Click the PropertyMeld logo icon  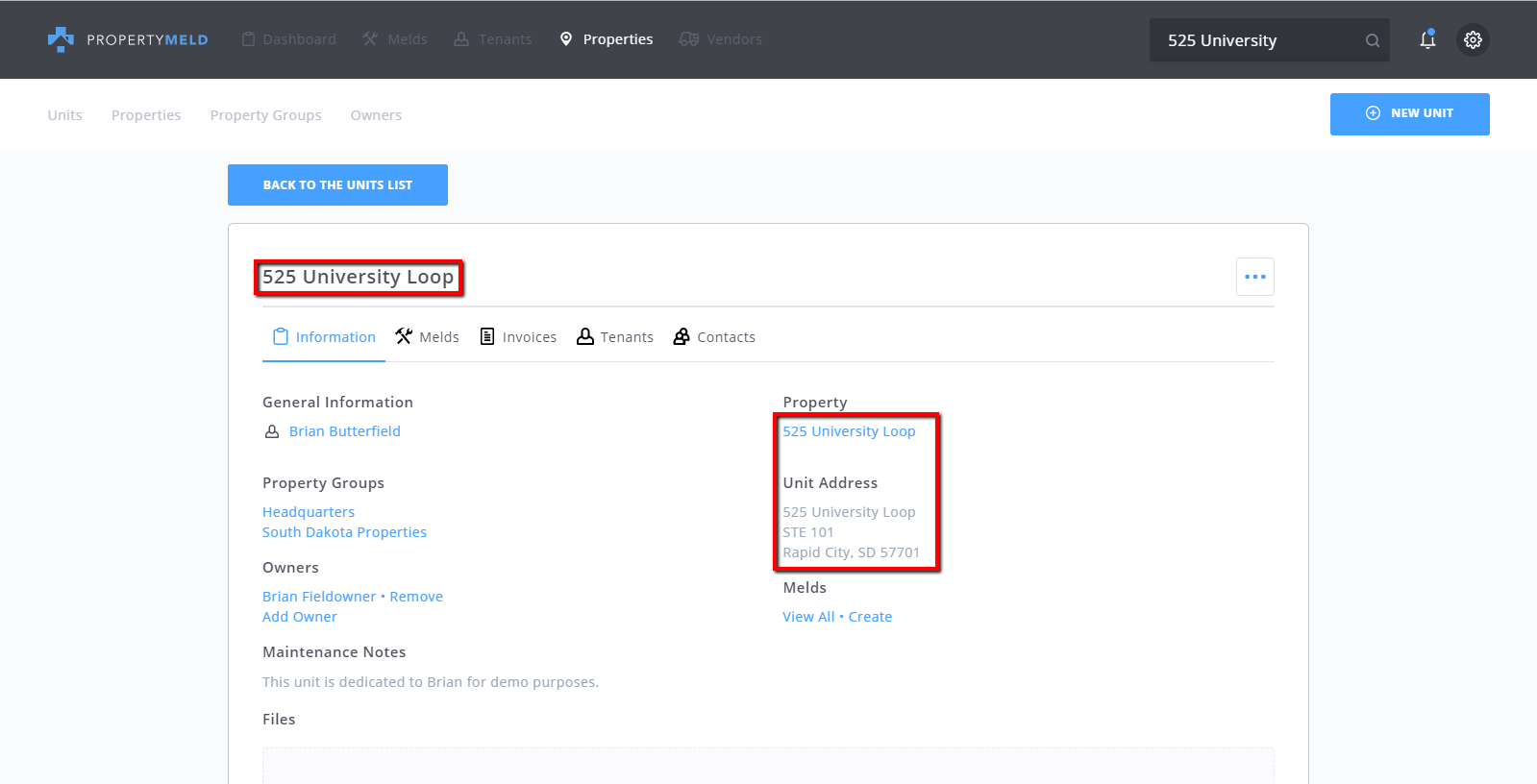point(61,39)
